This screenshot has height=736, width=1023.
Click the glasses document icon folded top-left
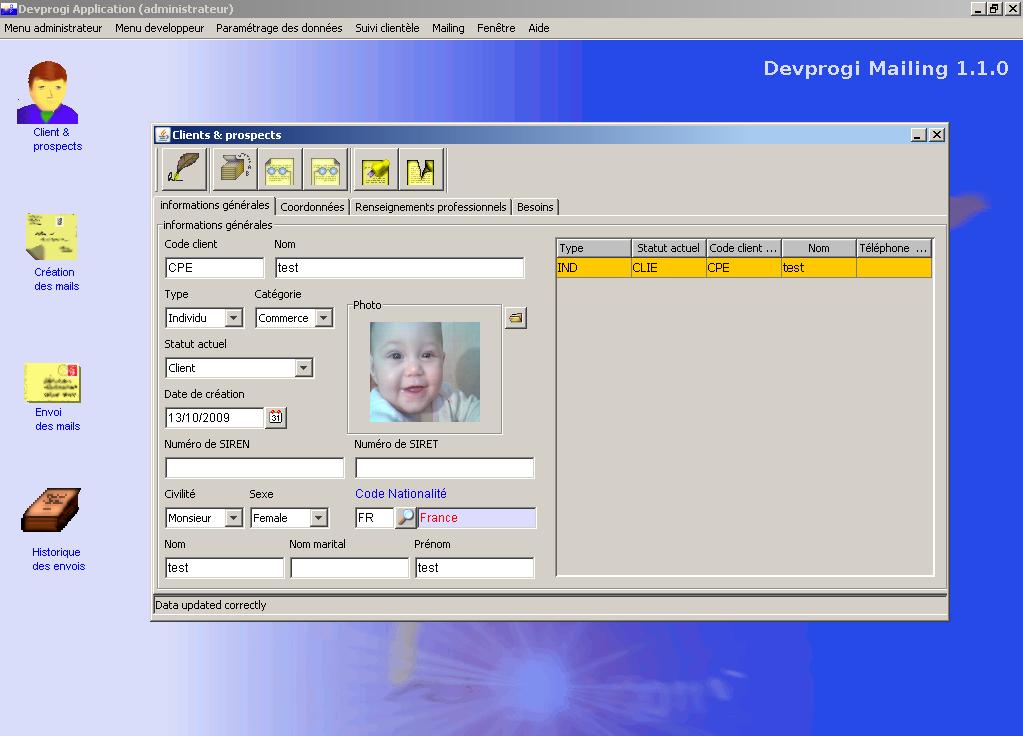click(x=280, y=170)
